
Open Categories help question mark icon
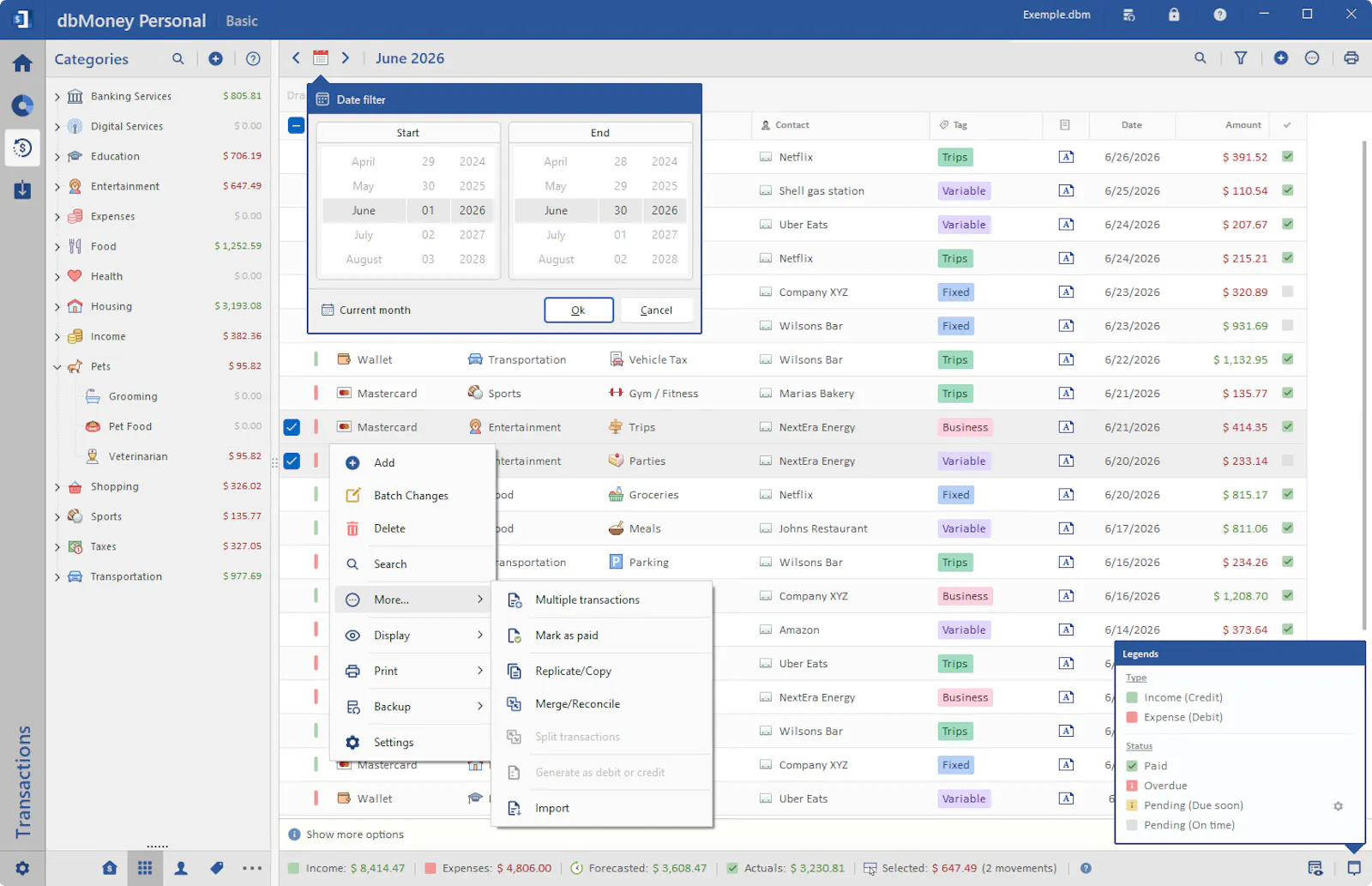[x=253, y=58]
